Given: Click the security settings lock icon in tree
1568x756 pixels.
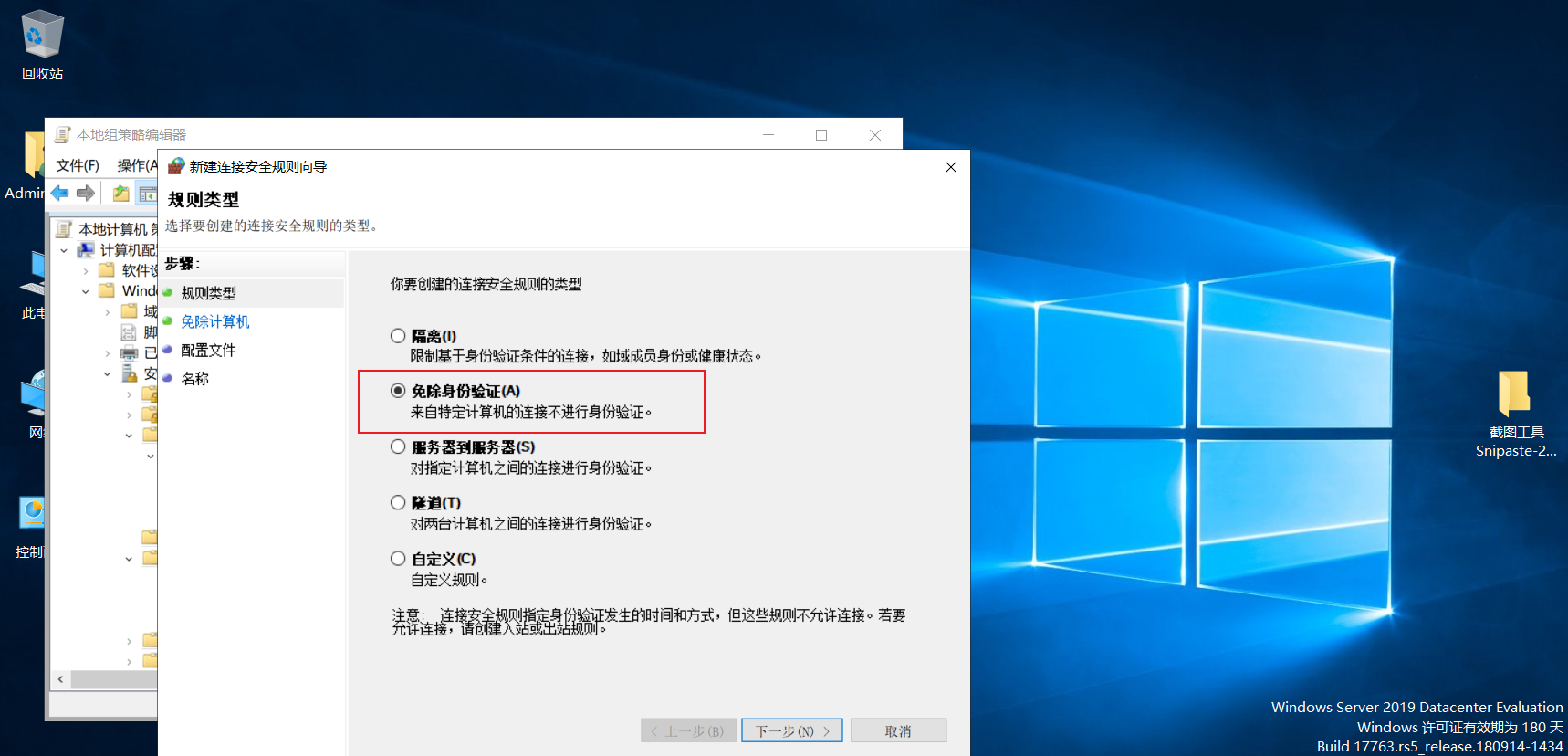Looking at the screenshot, I should point(129,373).
